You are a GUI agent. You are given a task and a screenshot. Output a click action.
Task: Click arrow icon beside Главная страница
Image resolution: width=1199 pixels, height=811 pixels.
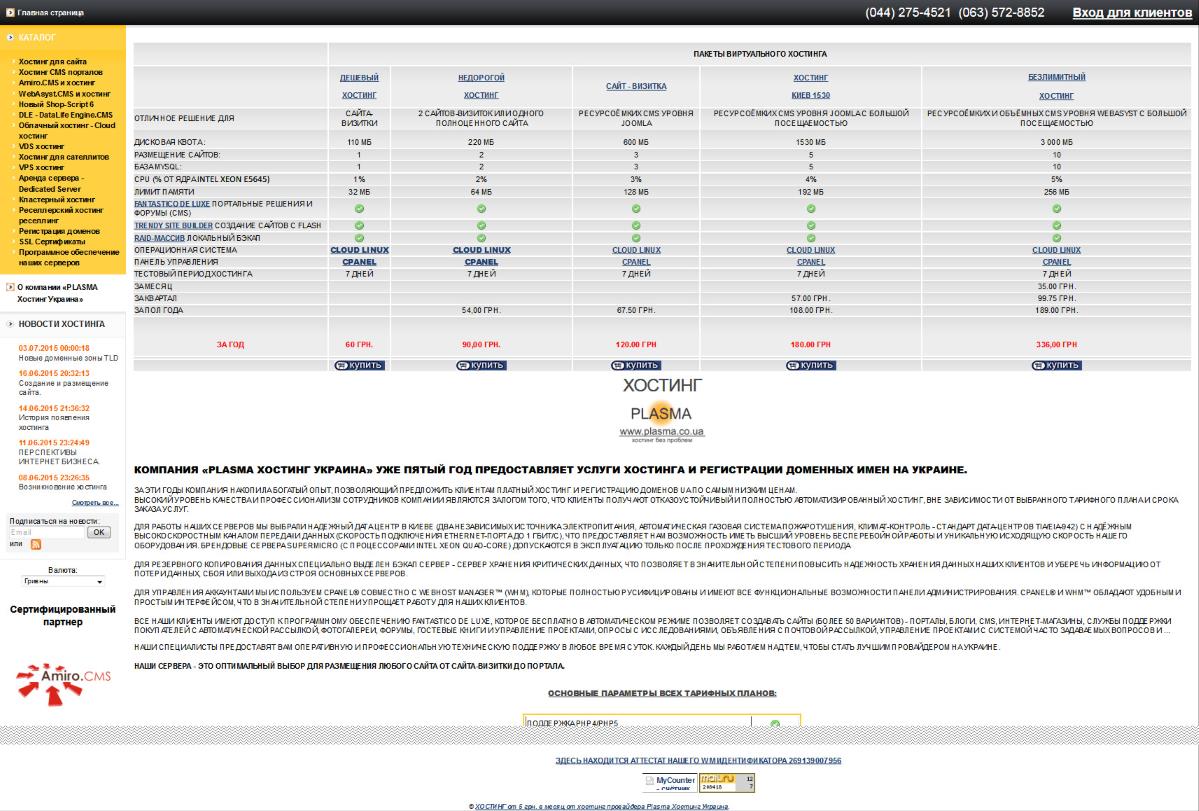click(x=10, y=12)
